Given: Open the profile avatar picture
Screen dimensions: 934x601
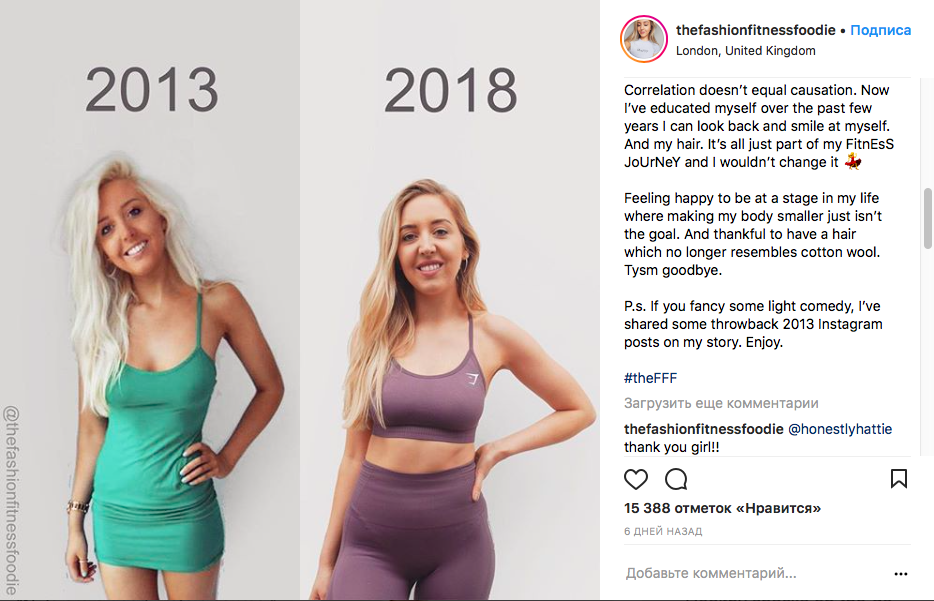Looking at the screenshot, I should [x=645, y=39].
